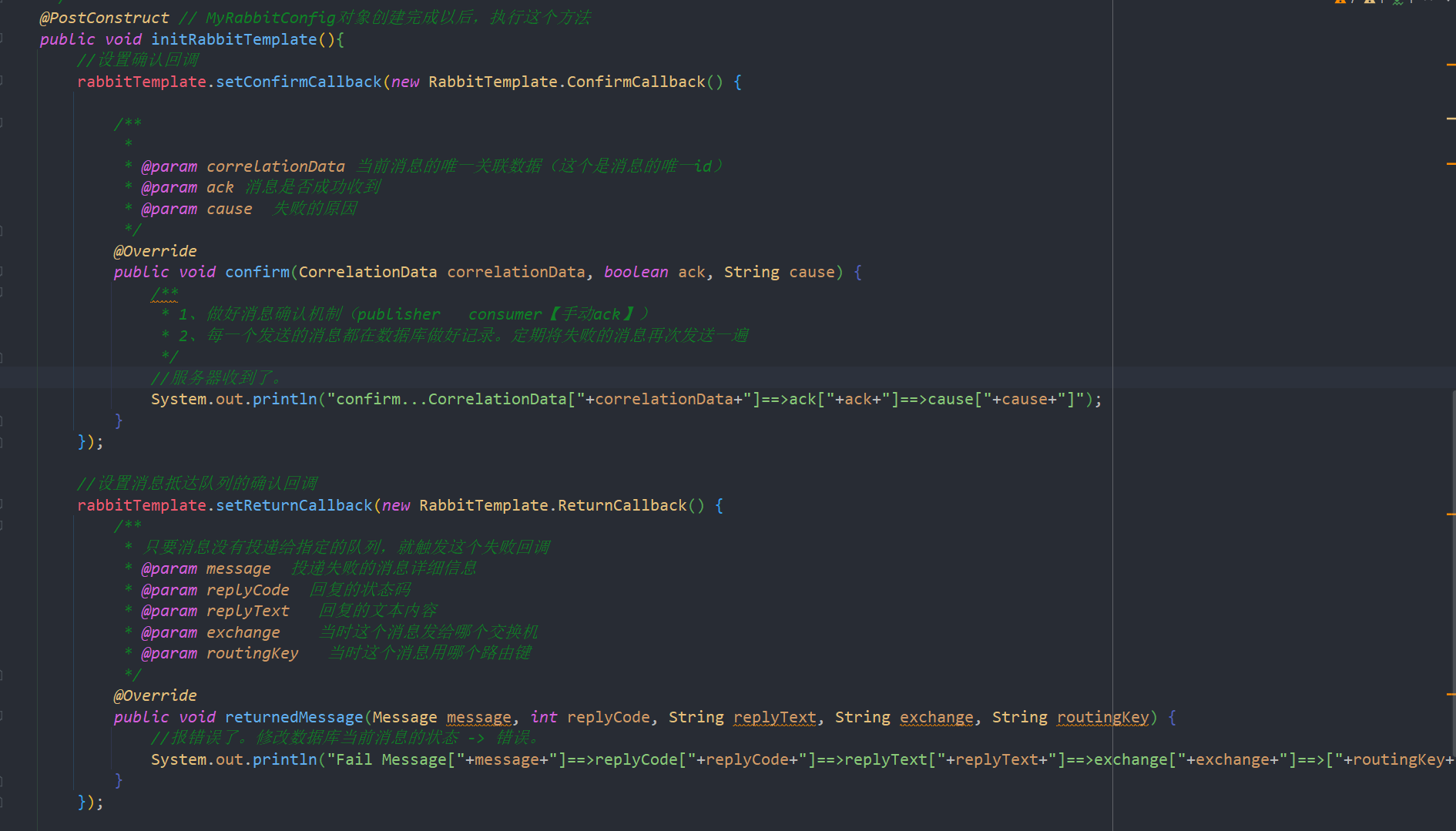Viewport: 1456px width, 831px height.
Task: Collapse fold marker on setReturnCallback line
Action: (x=2, y=504)
